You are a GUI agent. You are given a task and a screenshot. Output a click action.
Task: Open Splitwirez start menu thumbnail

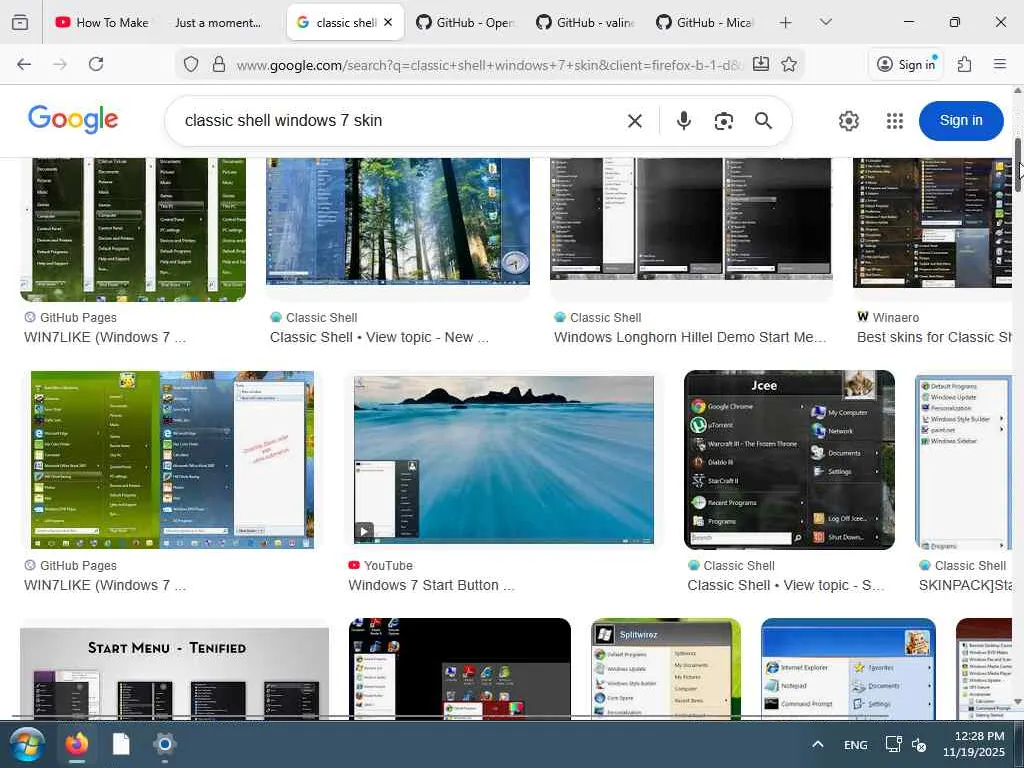pos(666,669)
